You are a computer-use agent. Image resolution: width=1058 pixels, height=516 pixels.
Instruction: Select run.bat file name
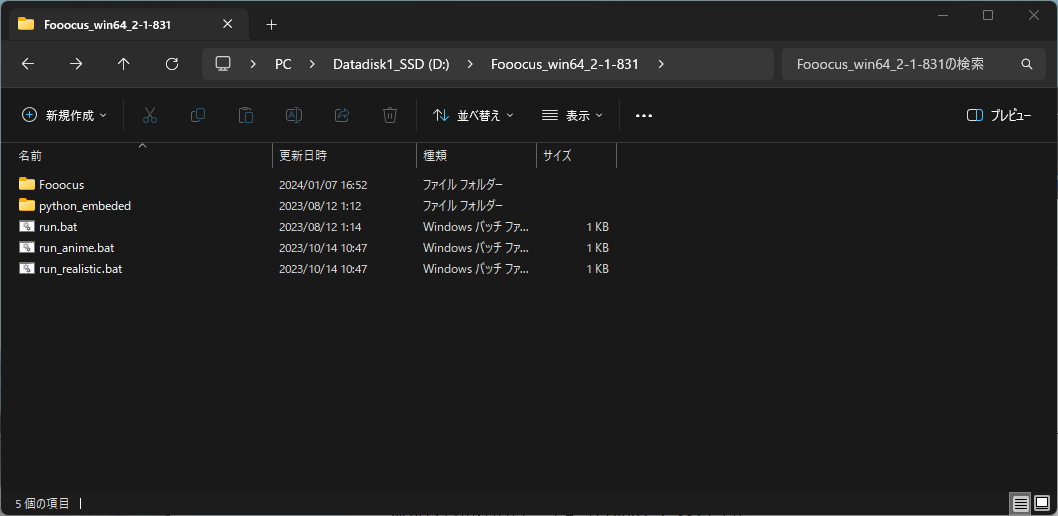(x=58, y=227)
